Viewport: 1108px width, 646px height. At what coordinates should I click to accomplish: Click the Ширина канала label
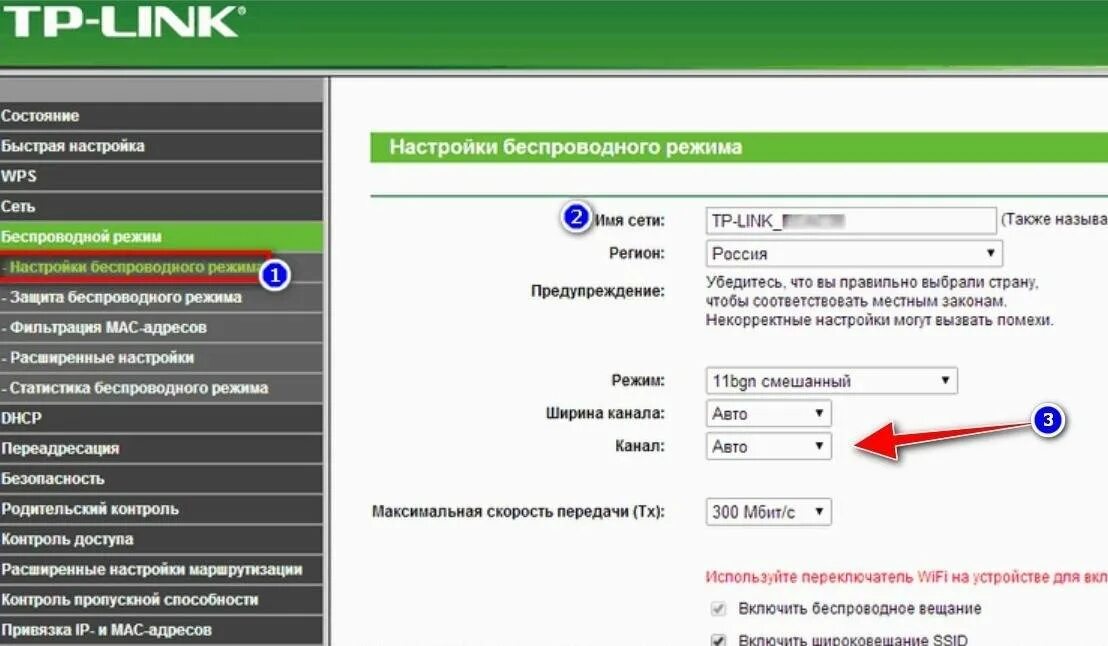click(605, 413)
